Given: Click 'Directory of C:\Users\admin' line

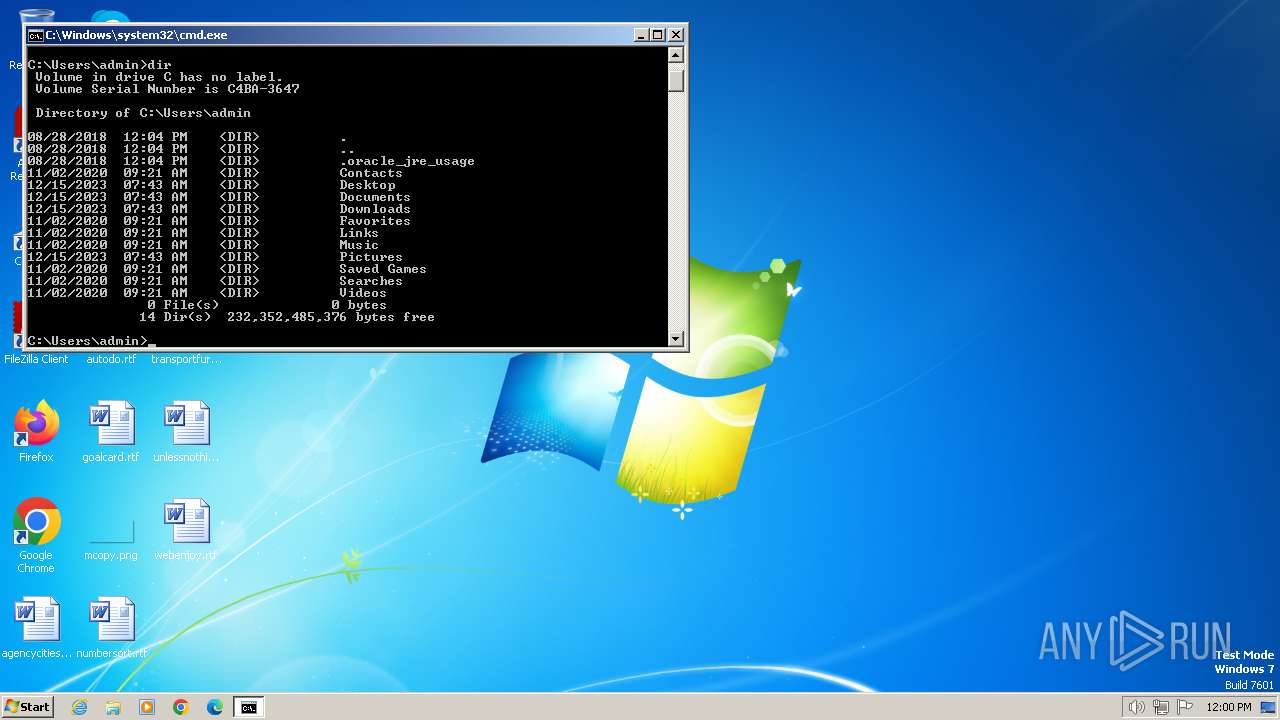Looking at the screenshot, I should (143, 113).
